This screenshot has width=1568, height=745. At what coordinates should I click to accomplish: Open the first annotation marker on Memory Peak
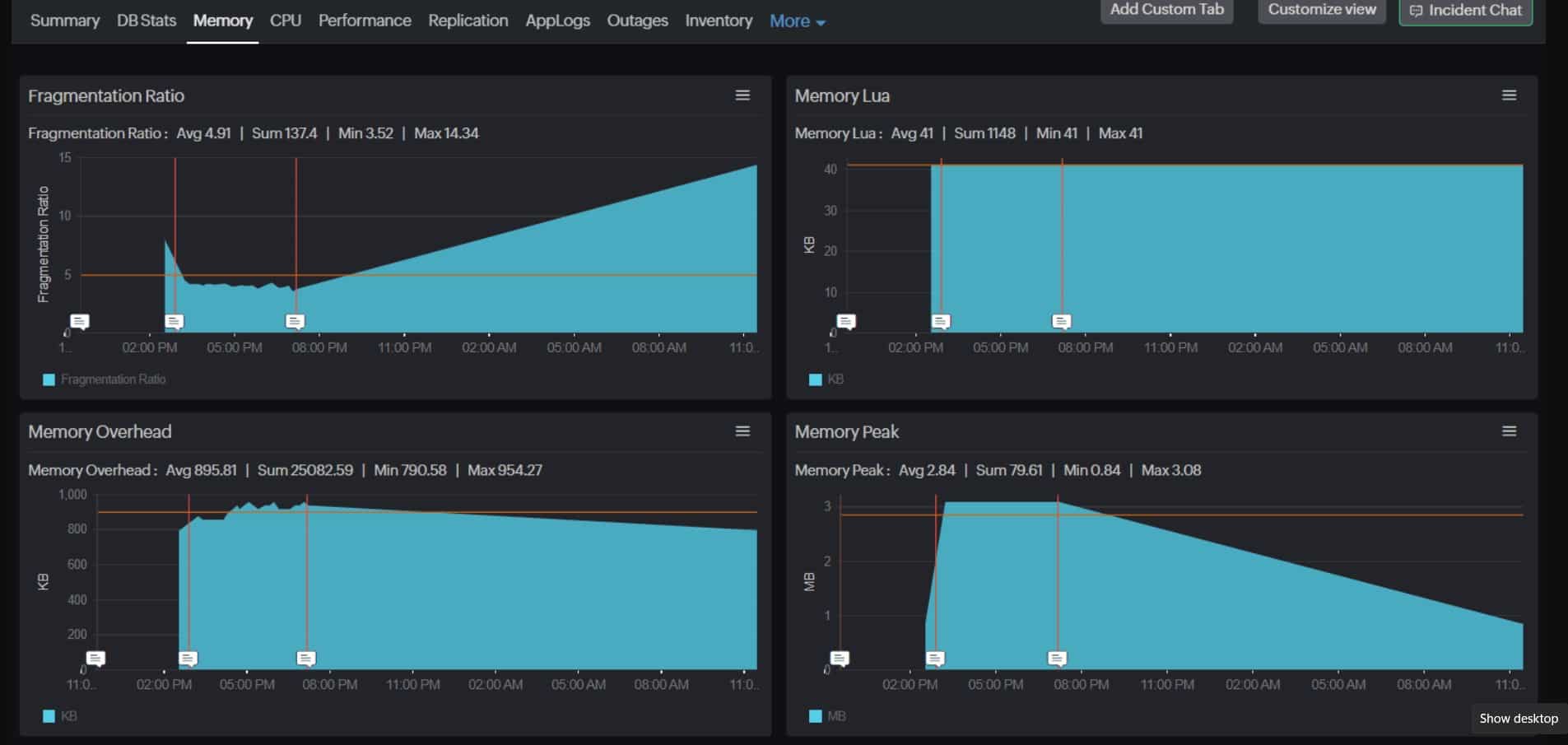click(839, 659)
